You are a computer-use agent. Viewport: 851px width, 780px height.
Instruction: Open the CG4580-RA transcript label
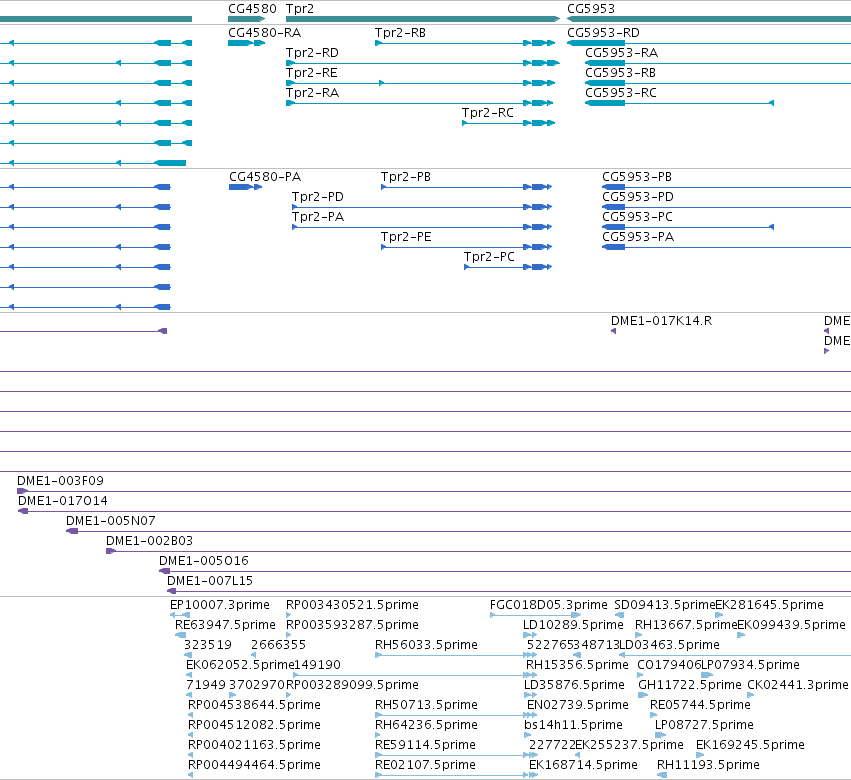264,33
